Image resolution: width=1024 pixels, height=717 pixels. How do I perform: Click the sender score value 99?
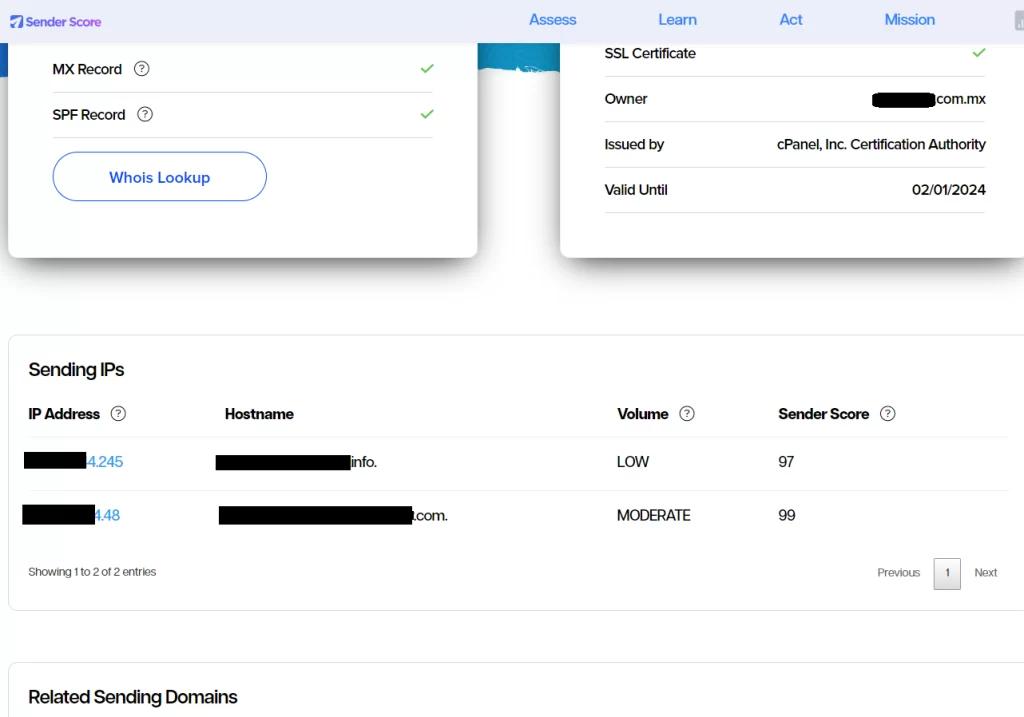pos(787,515)
